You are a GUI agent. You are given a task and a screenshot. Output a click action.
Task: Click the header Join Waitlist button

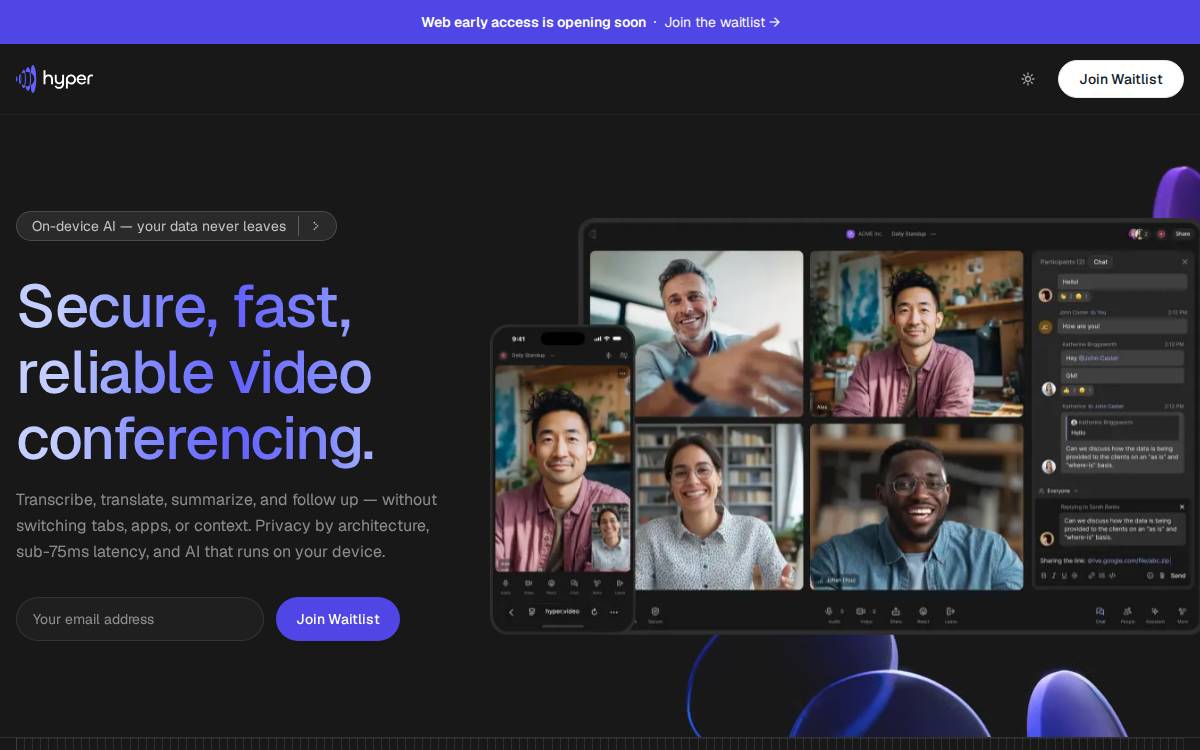coord(1121,79)
